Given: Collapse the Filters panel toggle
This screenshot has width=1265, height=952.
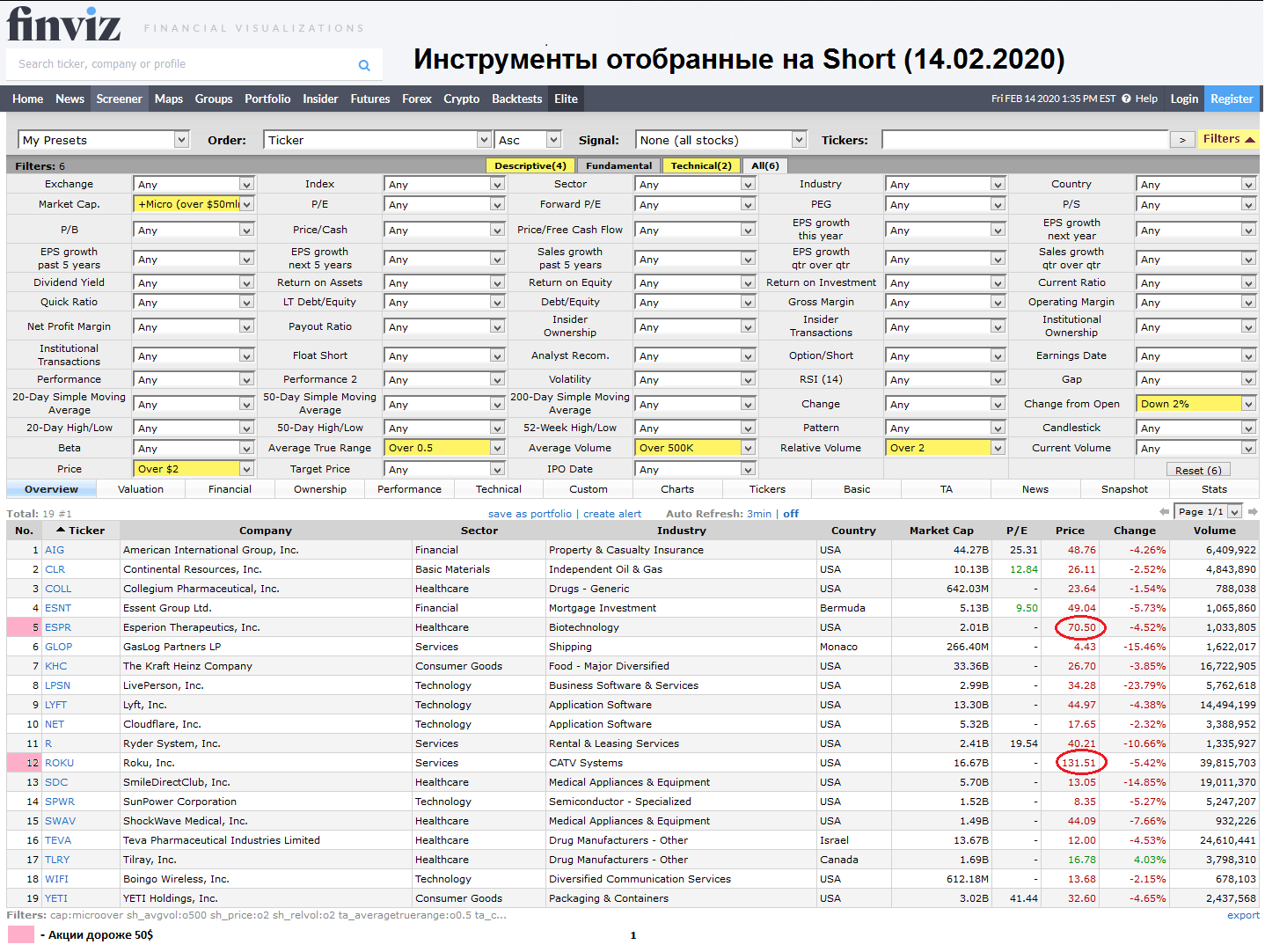Looking at the screenshot, I should [x=1228, y=139].
